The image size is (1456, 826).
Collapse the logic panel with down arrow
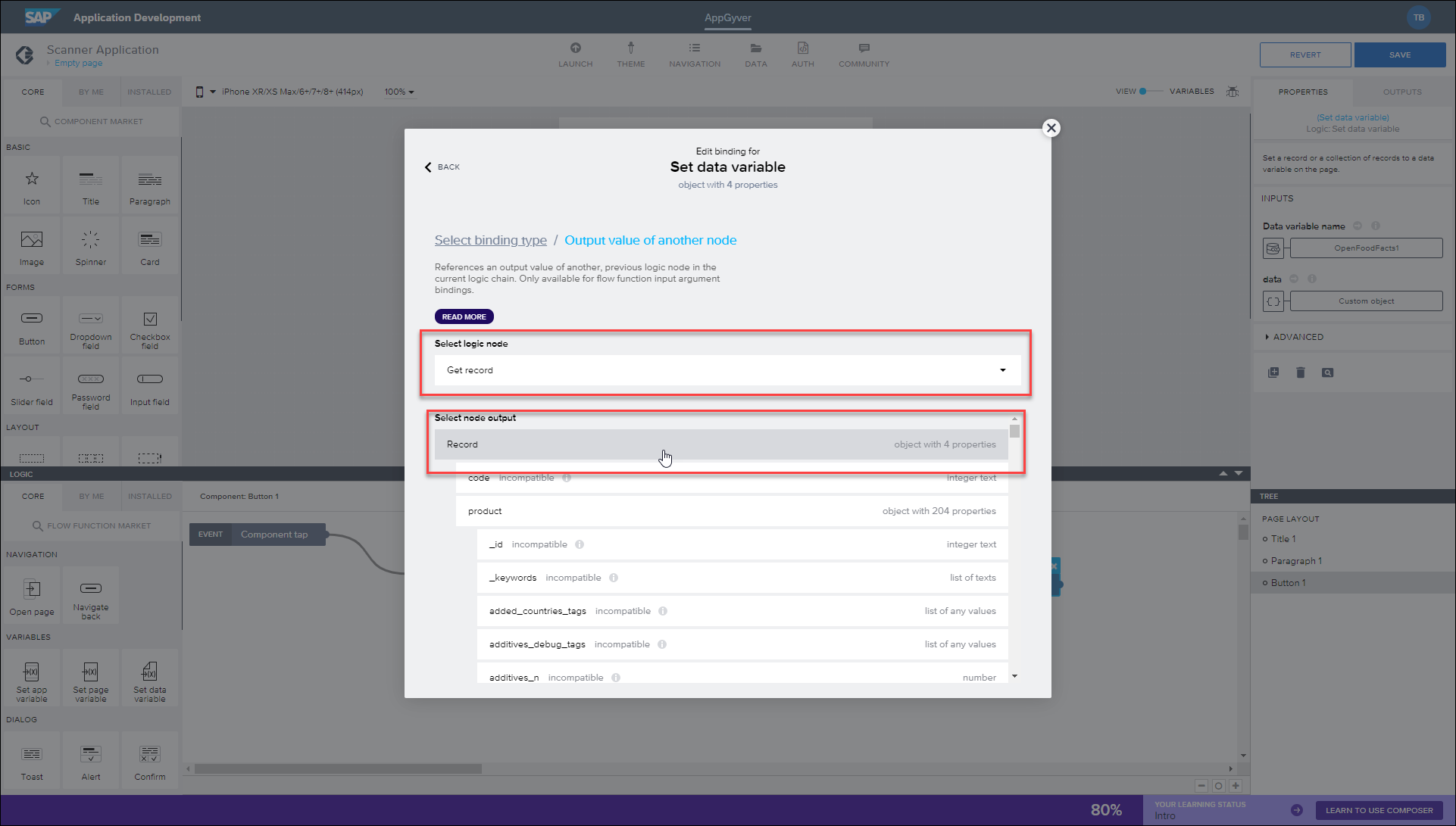(x=1239, y=473)
